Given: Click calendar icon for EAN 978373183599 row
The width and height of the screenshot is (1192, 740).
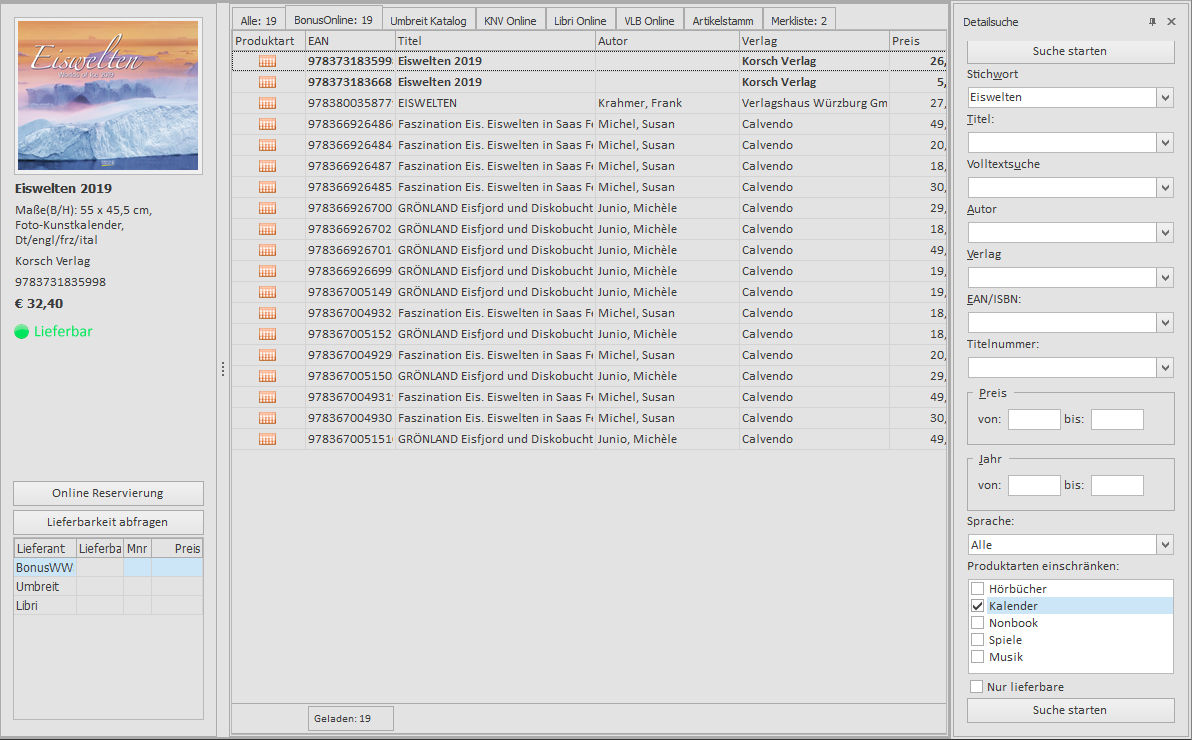Looking at the screenshot, I should tap(267, 61).
